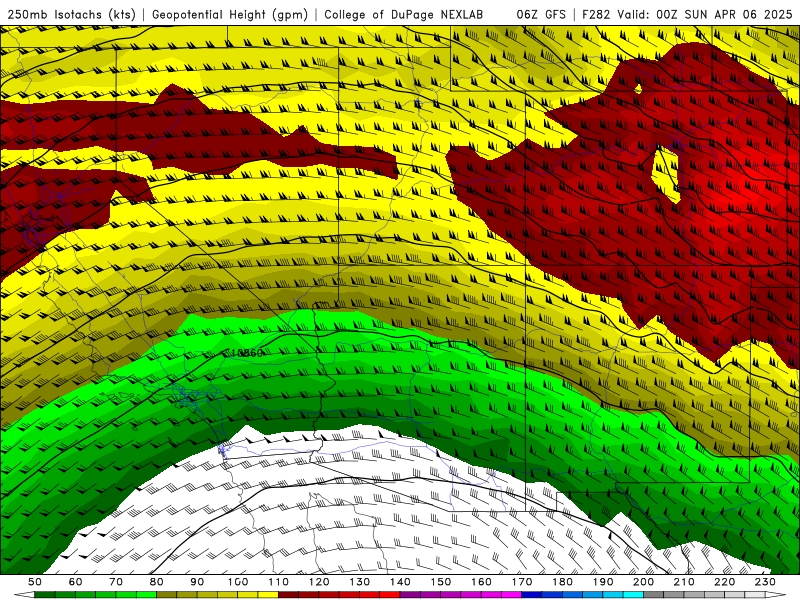
Task: Click the '06Z GFS' model run label
Action: [541, 15]
